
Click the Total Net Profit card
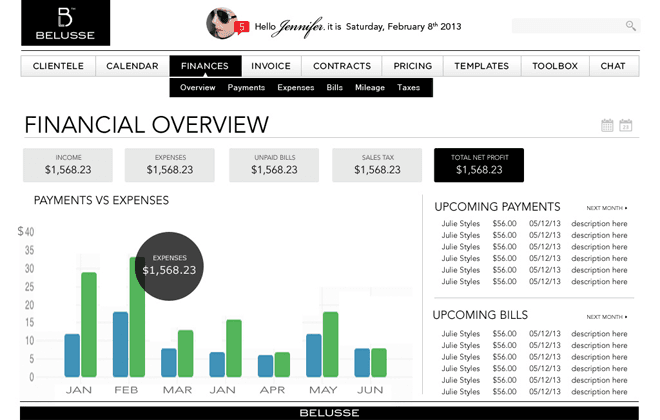click(479, 165)
